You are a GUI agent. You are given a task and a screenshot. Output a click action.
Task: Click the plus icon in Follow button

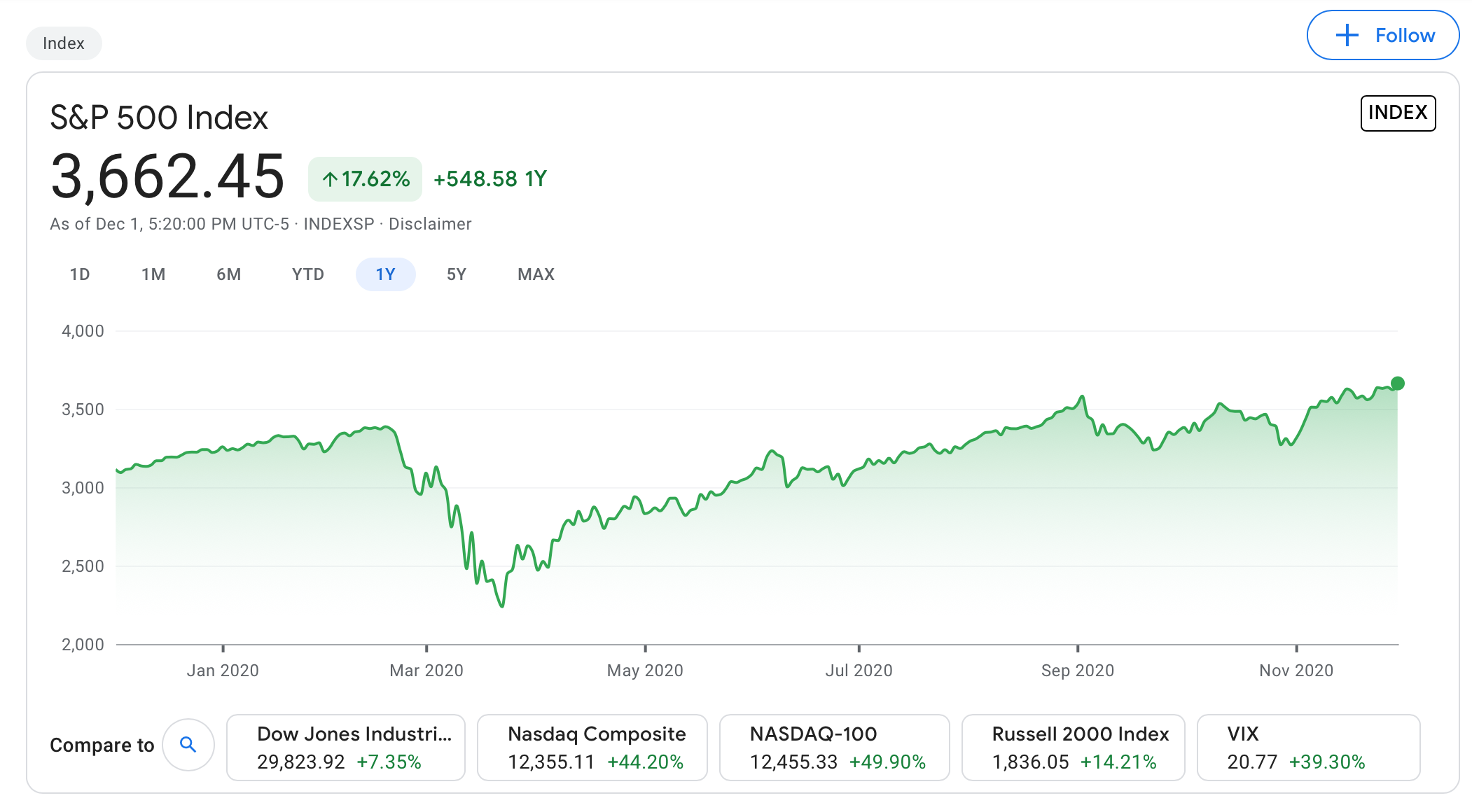point(1347,35)
